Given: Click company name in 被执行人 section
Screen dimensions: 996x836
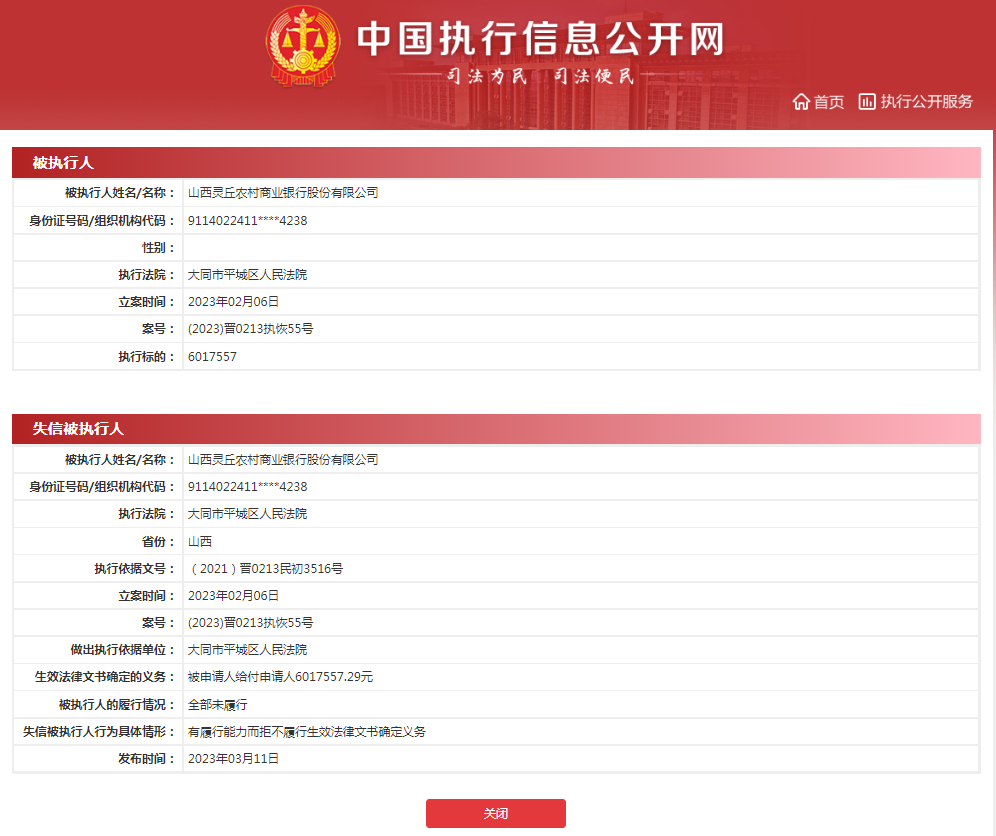Looking at the screenshot, I should click(x=283, y=192).
